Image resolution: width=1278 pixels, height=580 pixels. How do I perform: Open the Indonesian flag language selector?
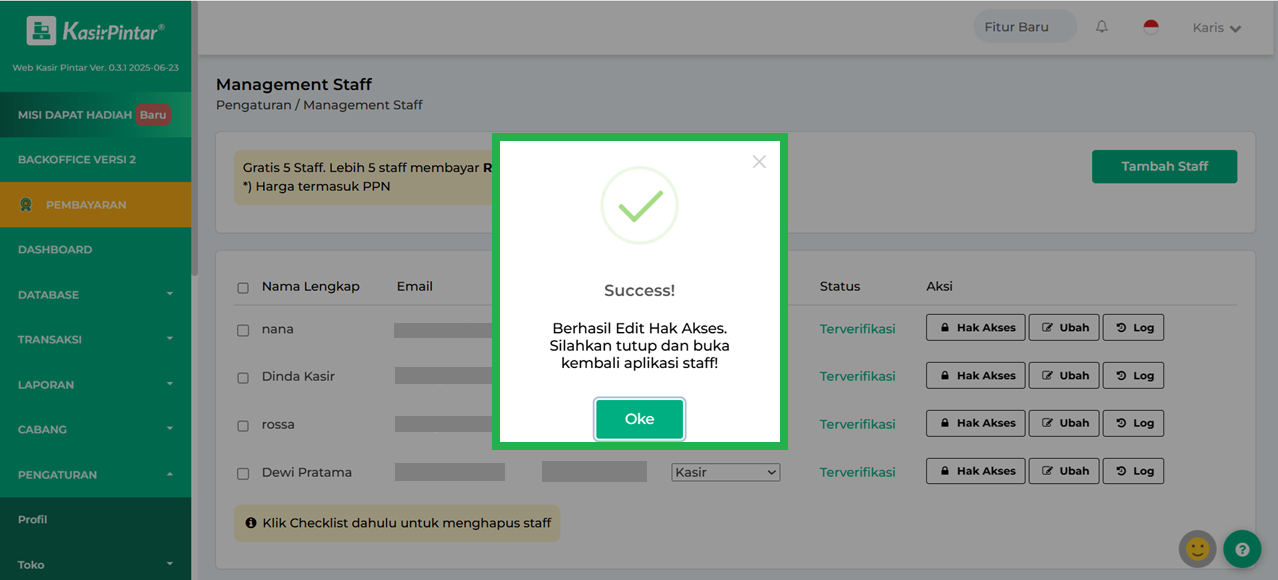tap(1151, 27)
